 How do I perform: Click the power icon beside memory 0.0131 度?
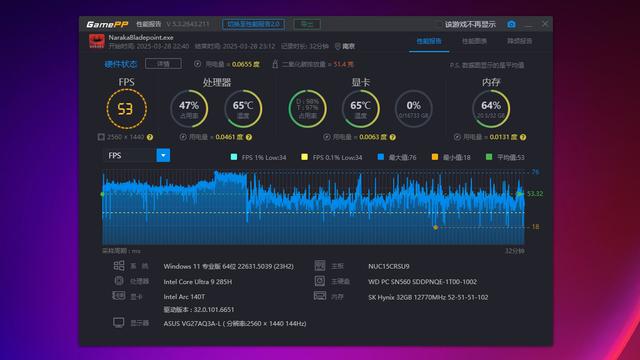click(457, 137)
